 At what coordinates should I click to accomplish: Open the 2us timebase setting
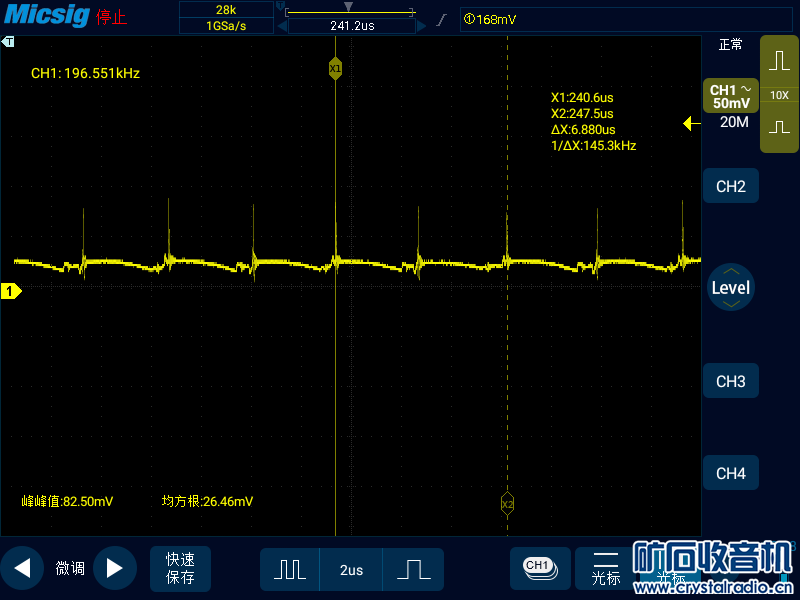click(351, 570)
